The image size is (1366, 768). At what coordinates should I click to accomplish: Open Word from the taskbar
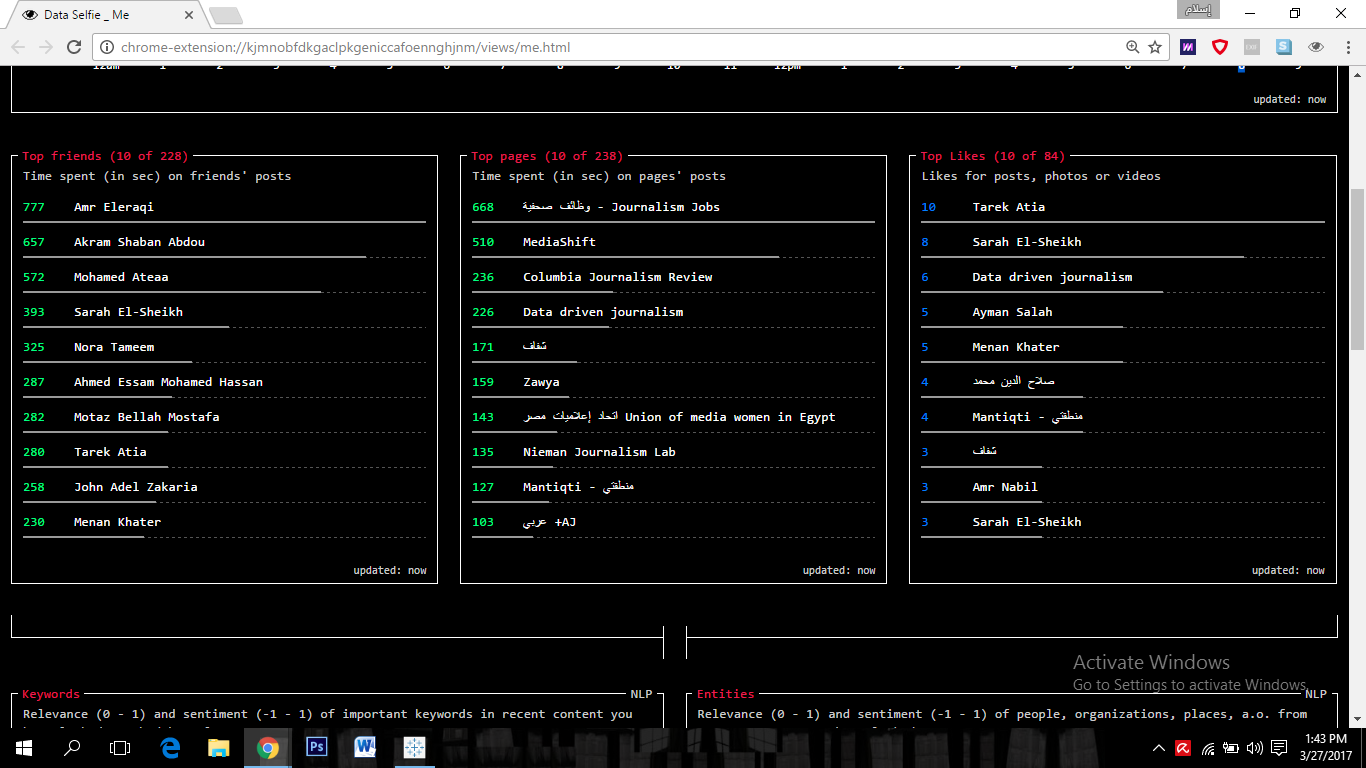[364, 747]
